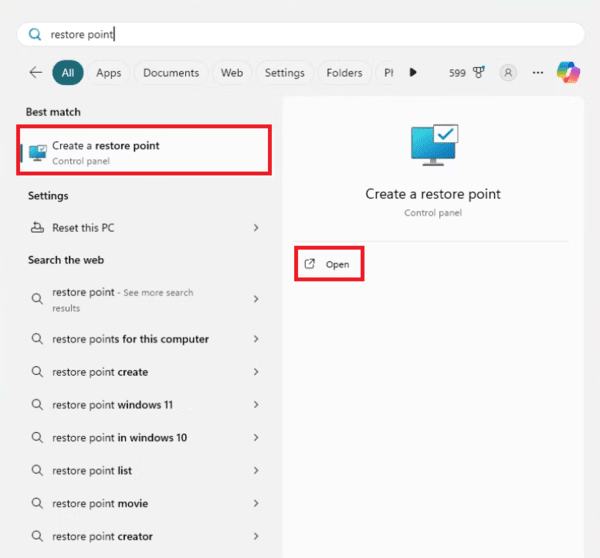Viewport: 600px width, 558px height.
Task: Click the Reset this PC icon
Action: (x=37, y=227)
